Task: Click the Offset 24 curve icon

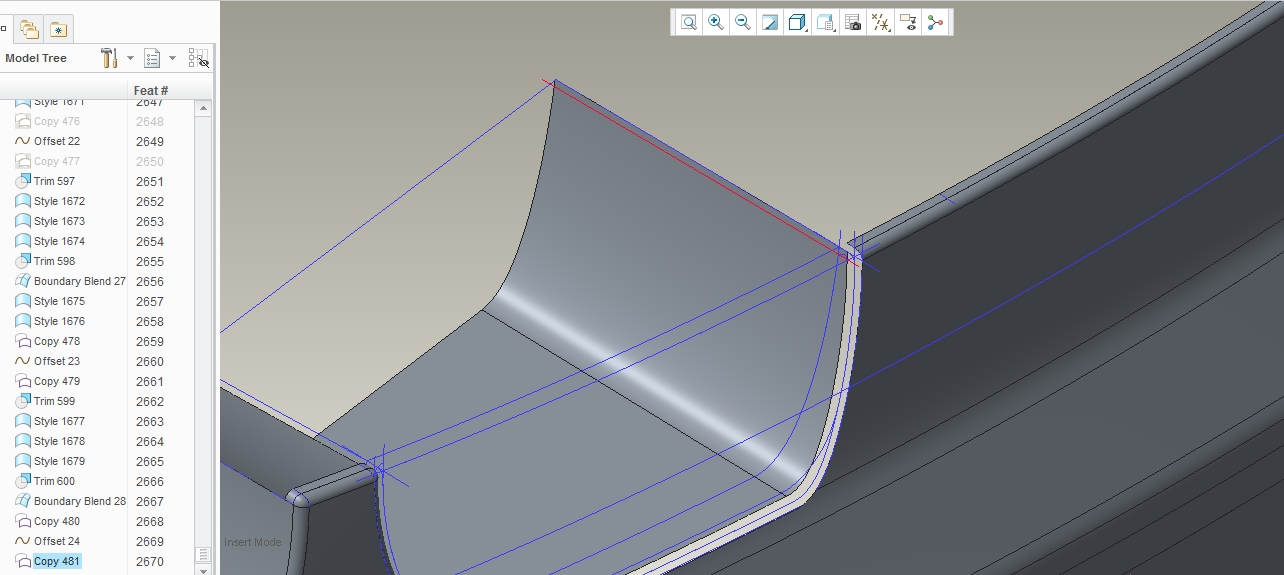Action: pyautogui.click(x=23, y=541)
